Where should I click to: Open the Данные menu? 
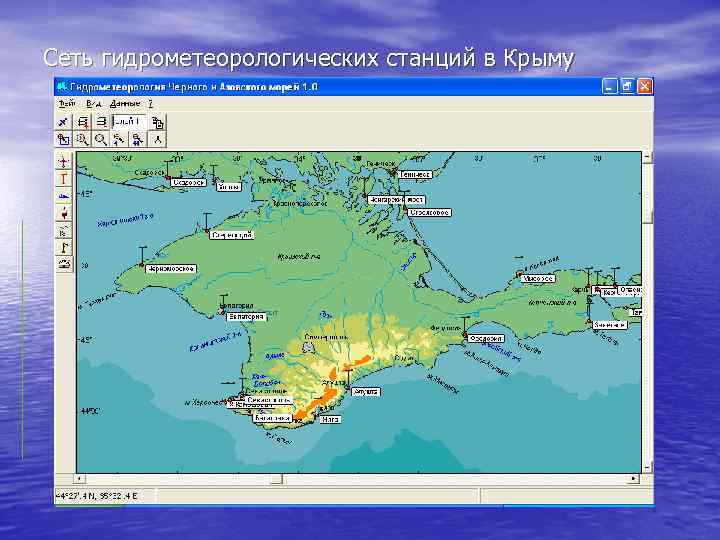coord(124,104)
